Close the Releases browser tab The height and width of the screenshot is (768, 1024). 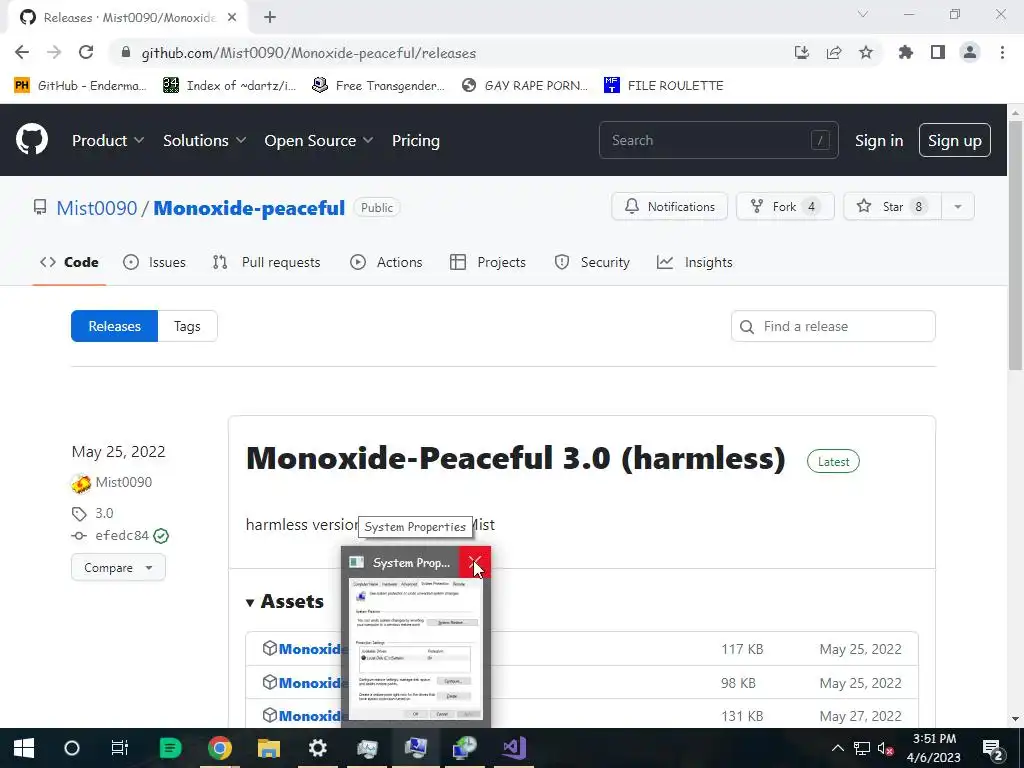pos(232,17)
